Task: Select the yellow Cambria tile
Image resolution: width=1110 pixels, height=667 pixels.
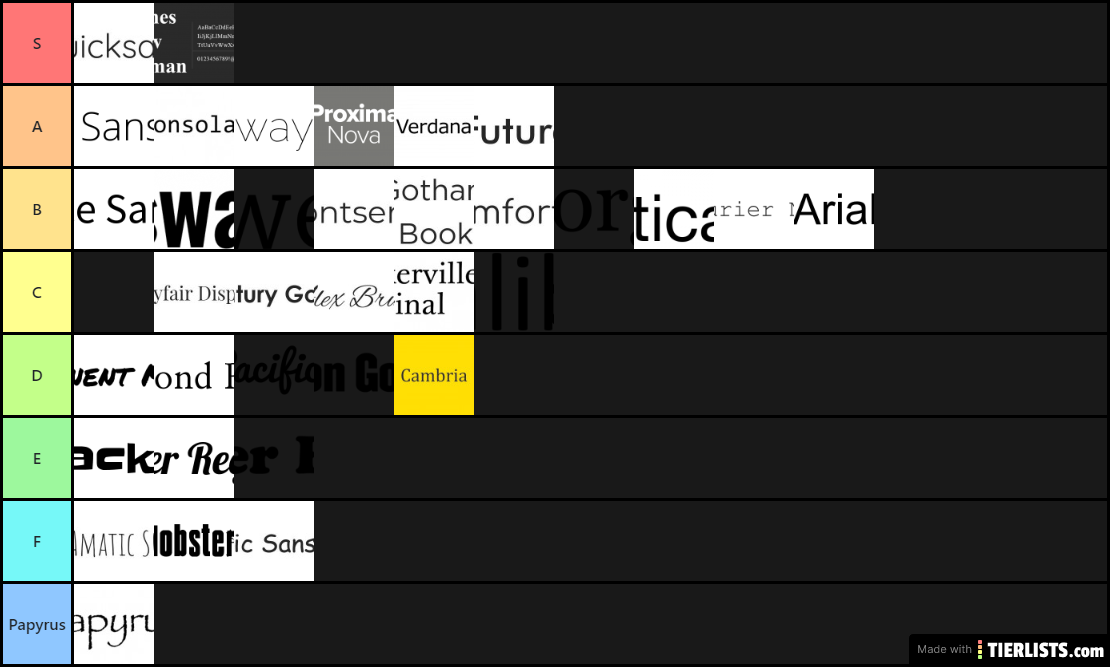Action: point(434,375)
